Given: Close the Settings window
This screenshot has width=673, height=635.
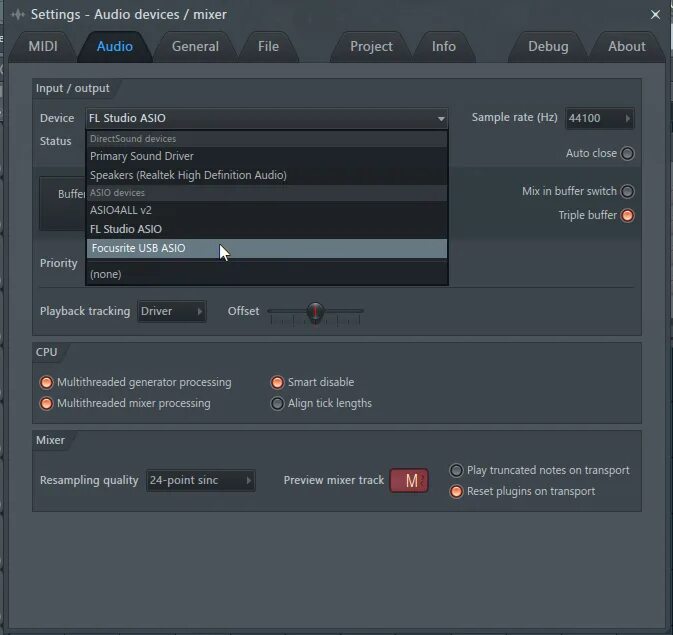Looking at the screenshot, I should tap(655, 15).
